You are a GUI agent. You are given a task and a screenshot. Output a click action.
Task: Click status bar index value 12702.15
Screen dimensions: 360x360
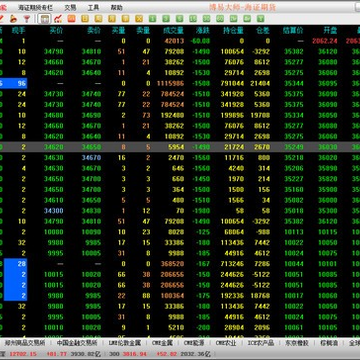pyautogui.click(x=23, y=354)
